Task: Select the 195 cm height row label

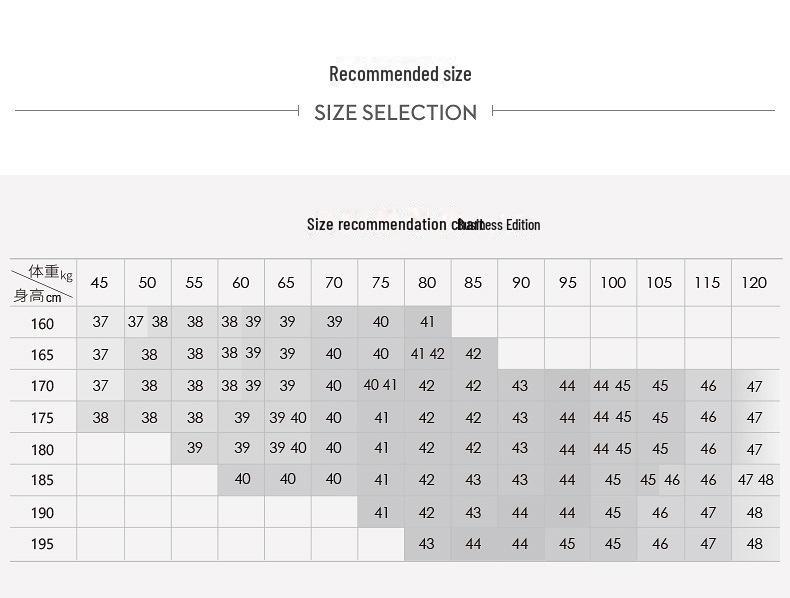Action: coord(42,544)
